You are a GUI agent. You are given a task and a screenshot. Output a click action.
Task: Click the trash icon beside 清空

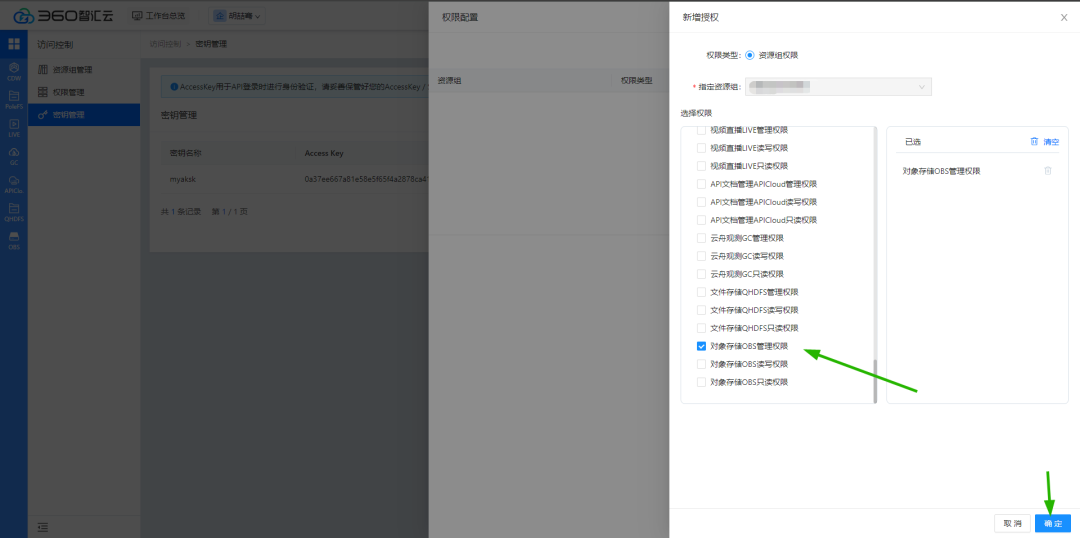(x=1034, y=141)
